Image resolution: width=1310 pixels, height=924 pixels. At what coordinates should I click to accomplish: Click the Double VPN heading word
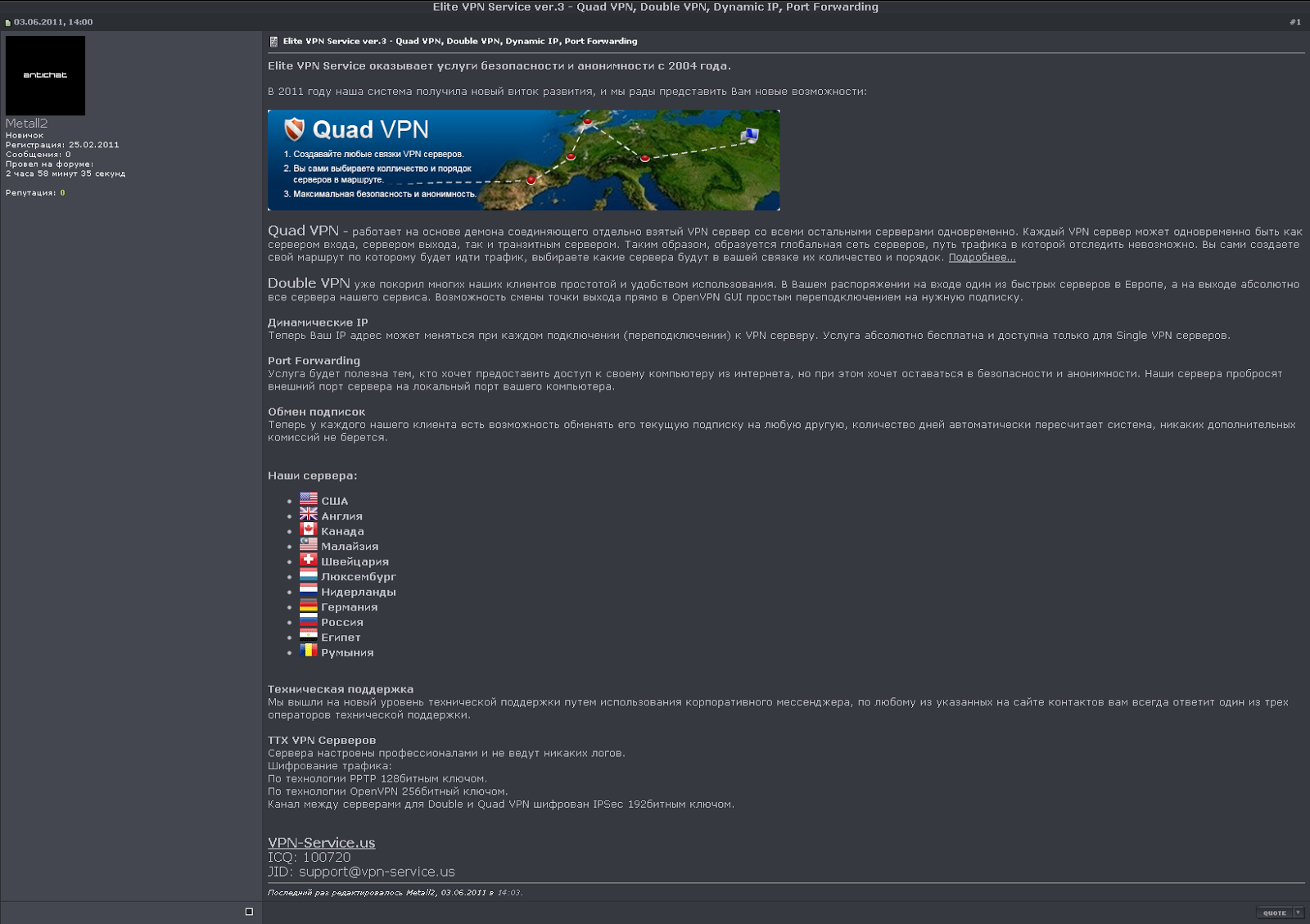309,283
